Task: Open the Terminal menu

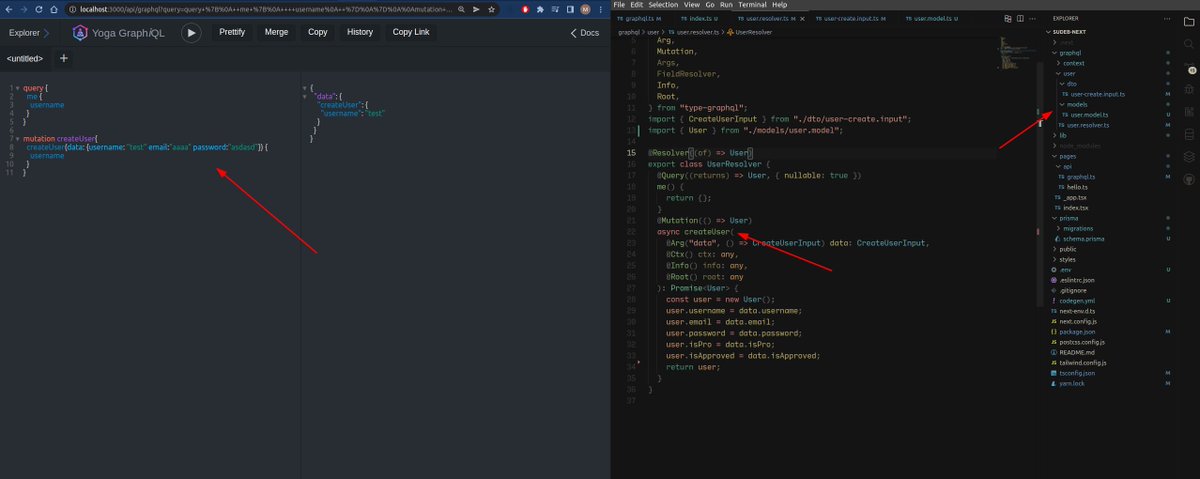Action: pyautogui.click(x=752, y=5)
